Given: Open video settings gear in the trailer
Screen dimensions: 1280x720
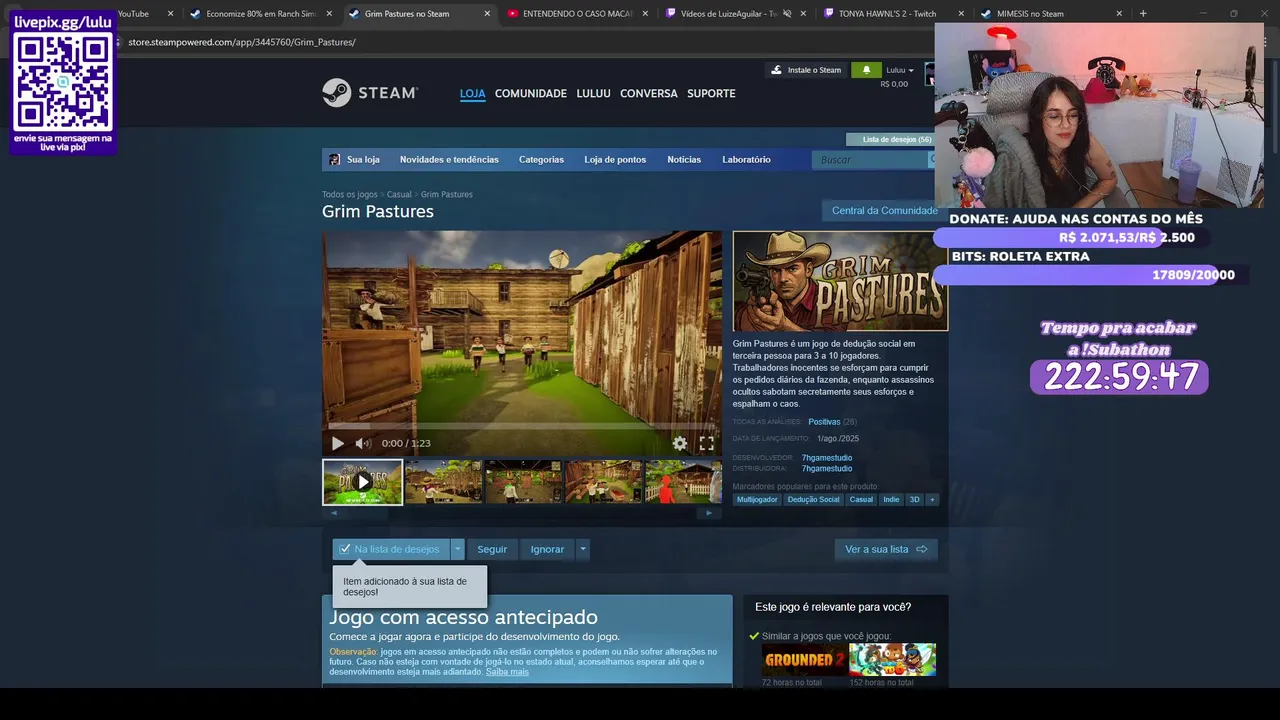Looking at the screenshot, I should (x=680, y=443).
